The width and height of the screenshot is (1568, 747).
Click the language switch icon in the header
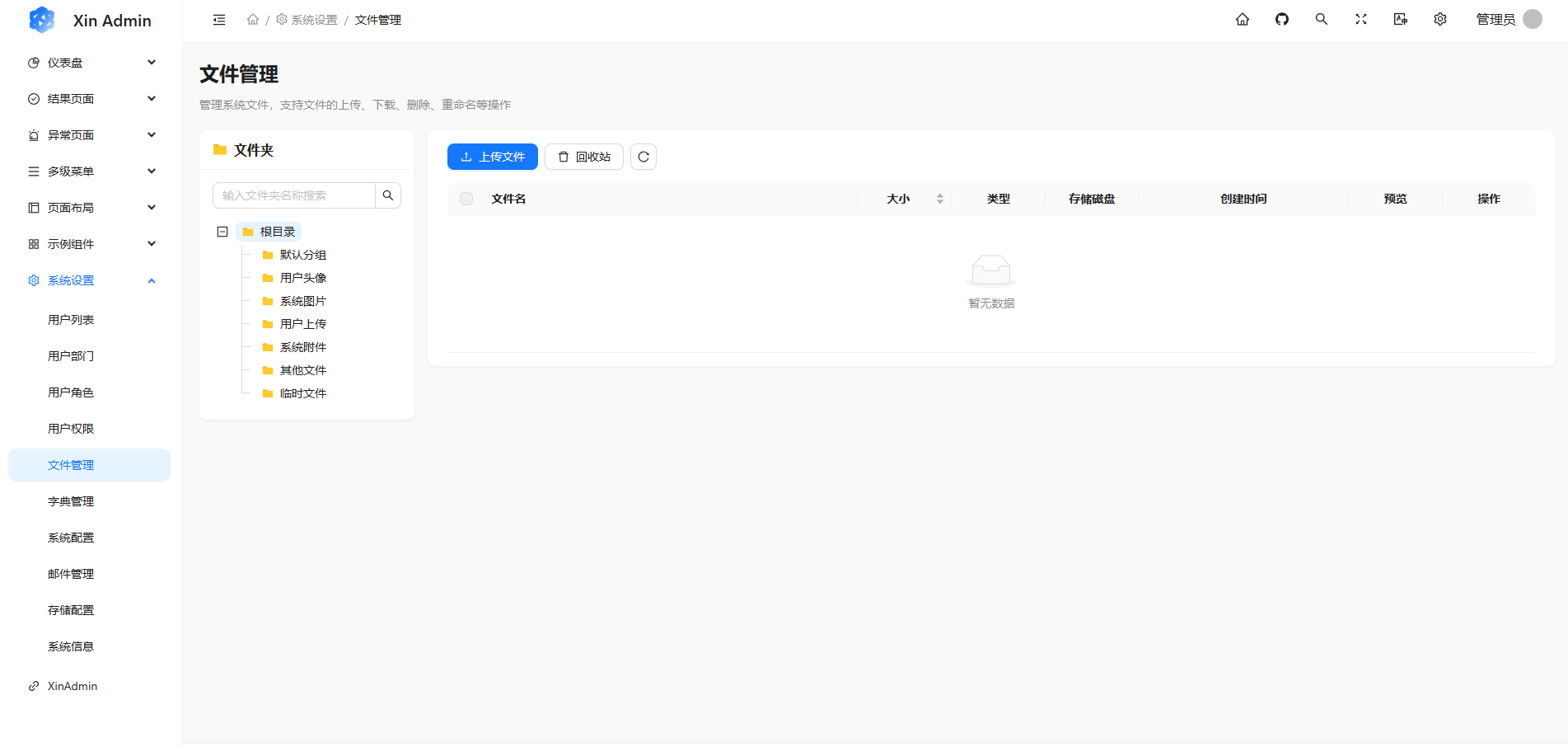[x=1400, y=20]
